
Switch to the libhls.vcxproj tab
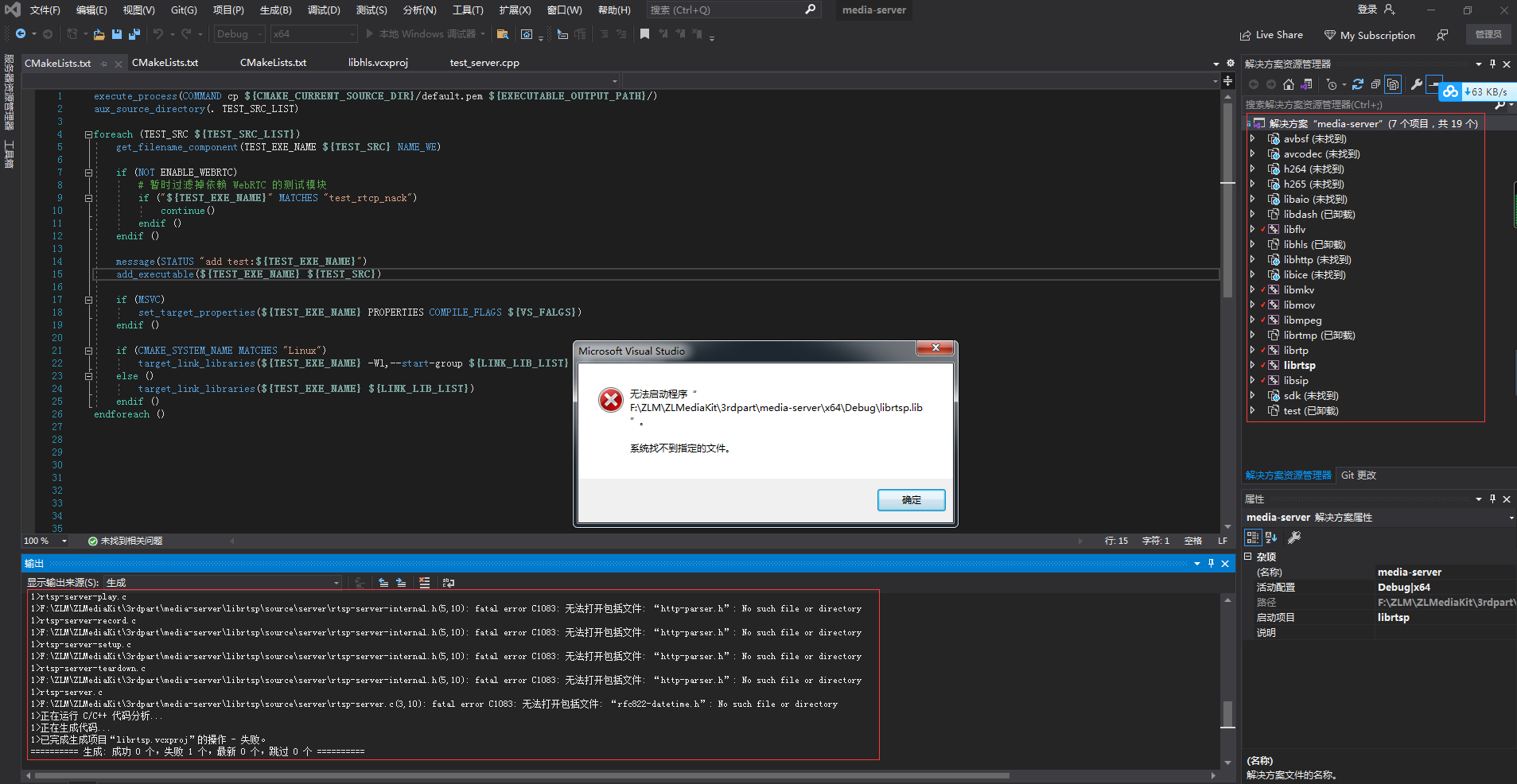(378, 63)
